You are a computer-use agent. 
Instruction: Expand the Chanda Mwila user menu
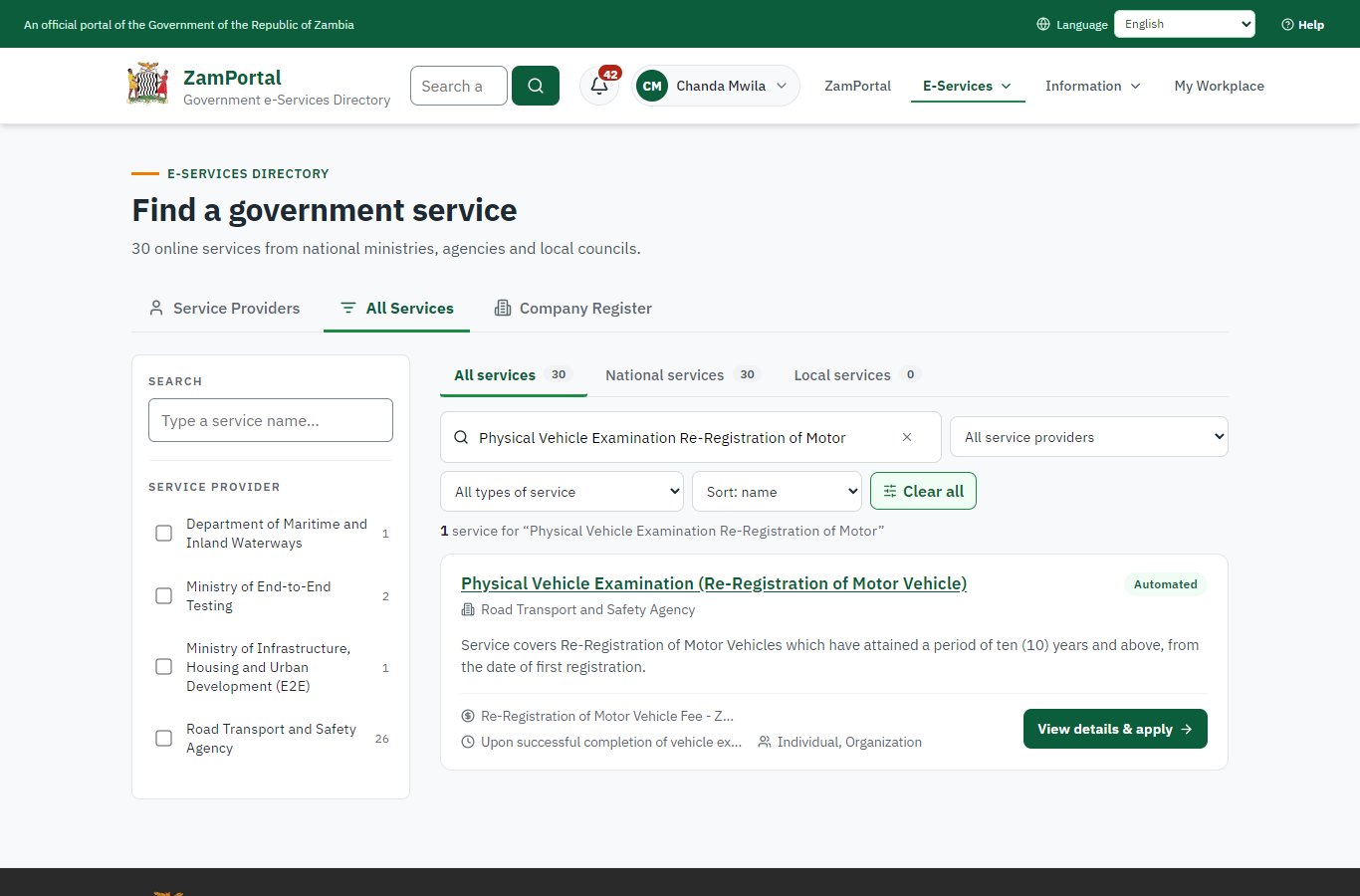[x=716, y=86]
